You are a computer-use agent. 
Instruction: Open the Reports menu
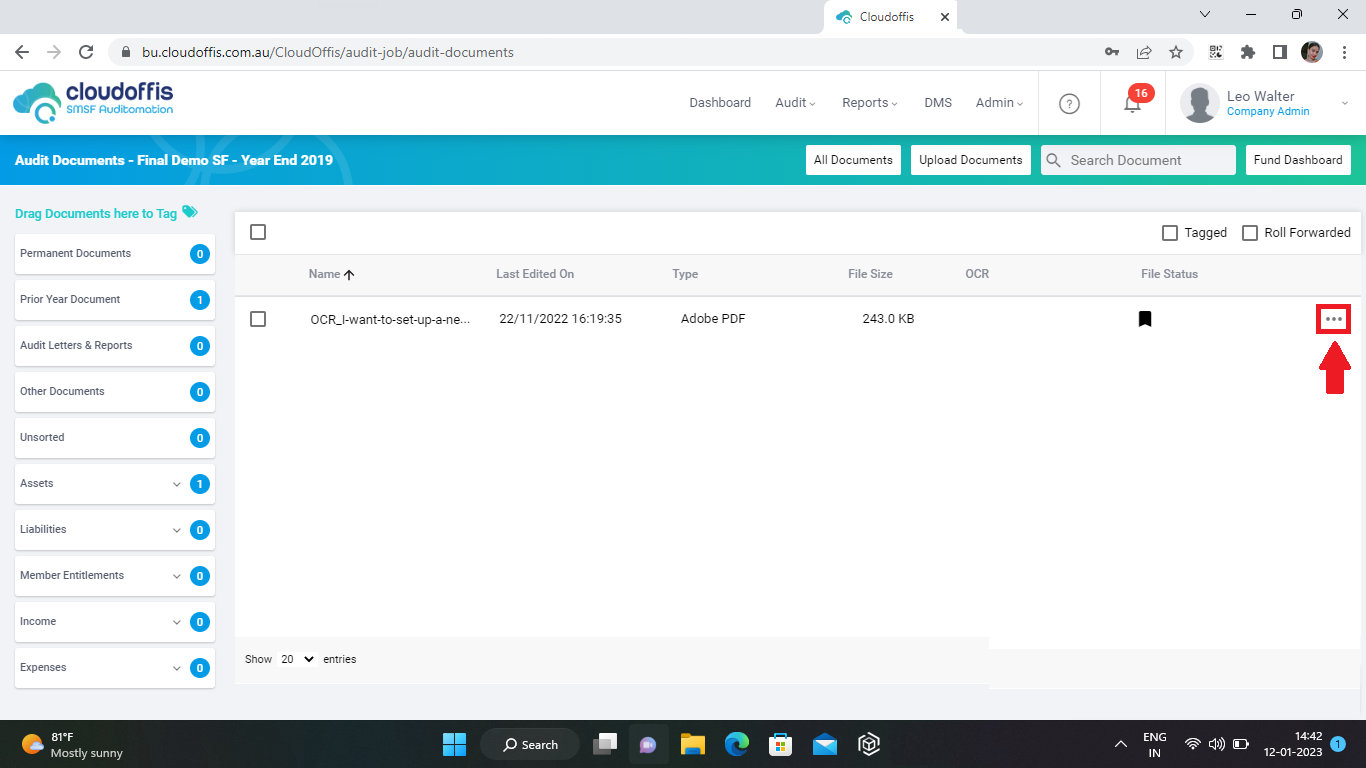pyautogui.click(x=869, y=103)
